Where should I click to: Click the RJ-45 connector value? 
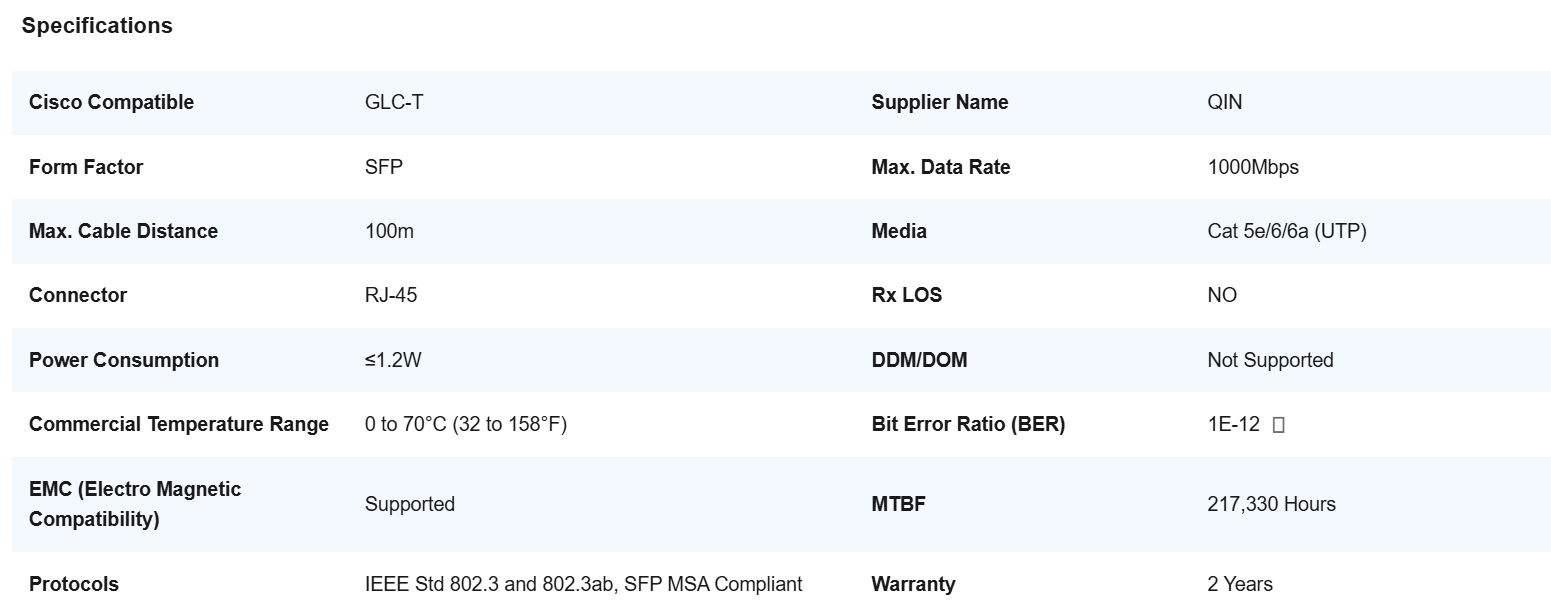point(391,295)
